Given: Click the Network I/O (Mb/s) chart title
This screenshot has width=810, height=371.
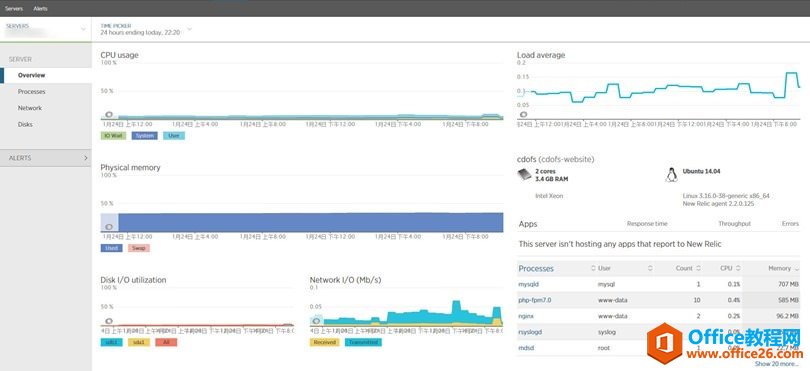Looking at the screenshot, I should click(345, 280).
